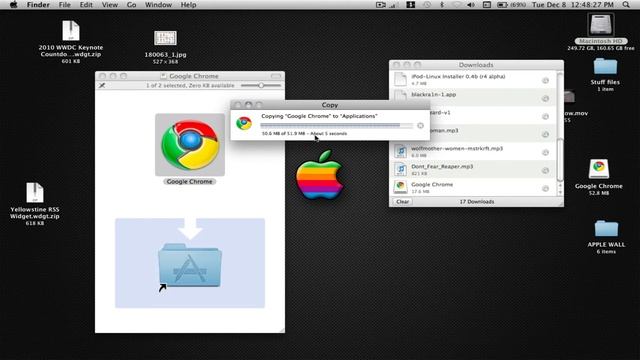Select Google Chrome 17.6 MB download entry

[473, 187]
